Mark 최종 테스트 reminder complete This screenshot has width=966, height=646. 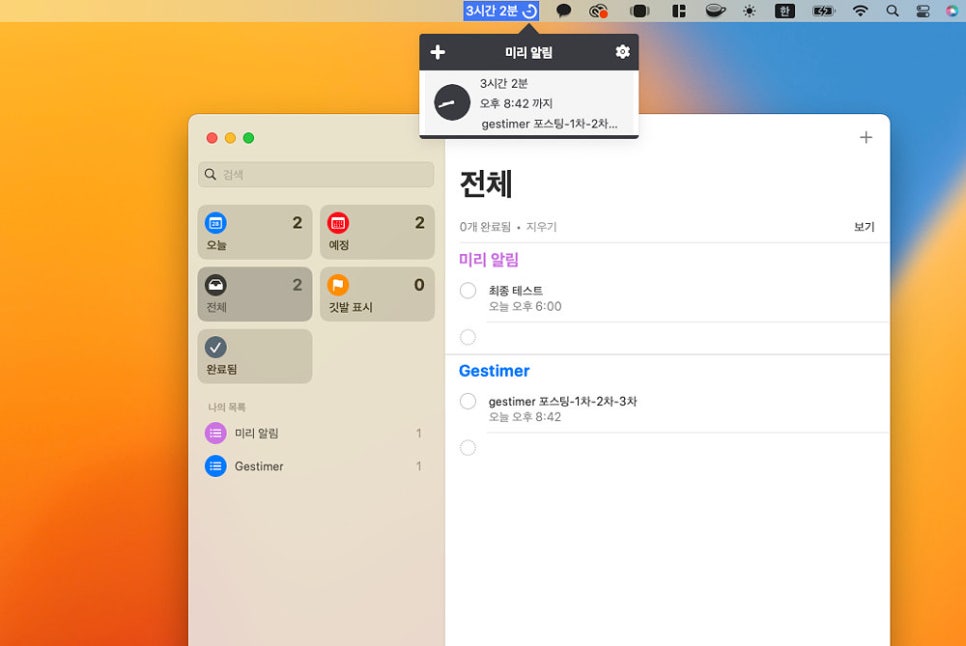(x=468, y=290)
